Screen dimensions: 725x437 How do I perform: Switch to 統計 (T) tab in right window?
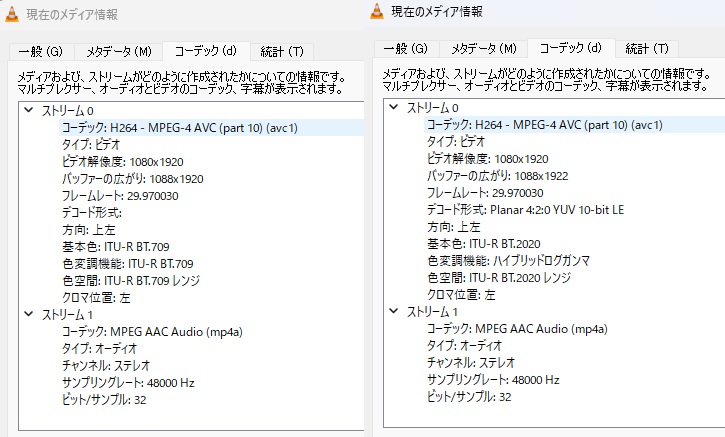pyautogui.click(x=647, y=49)
